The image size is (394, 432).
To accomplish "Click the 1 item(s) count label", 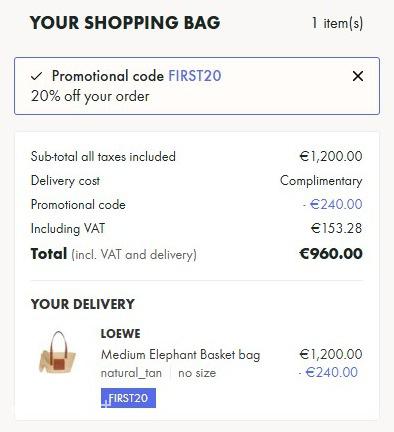I will click(337, 23).
